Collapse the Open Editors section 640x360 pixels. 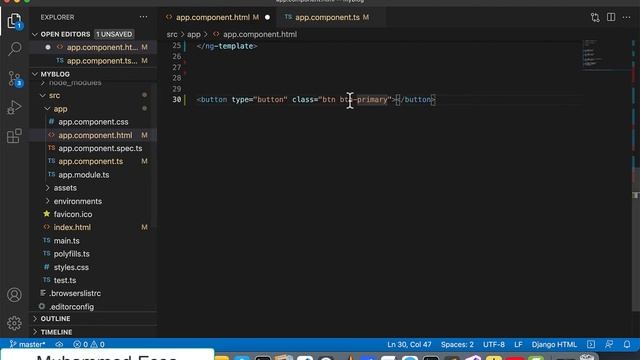(35, 34)
